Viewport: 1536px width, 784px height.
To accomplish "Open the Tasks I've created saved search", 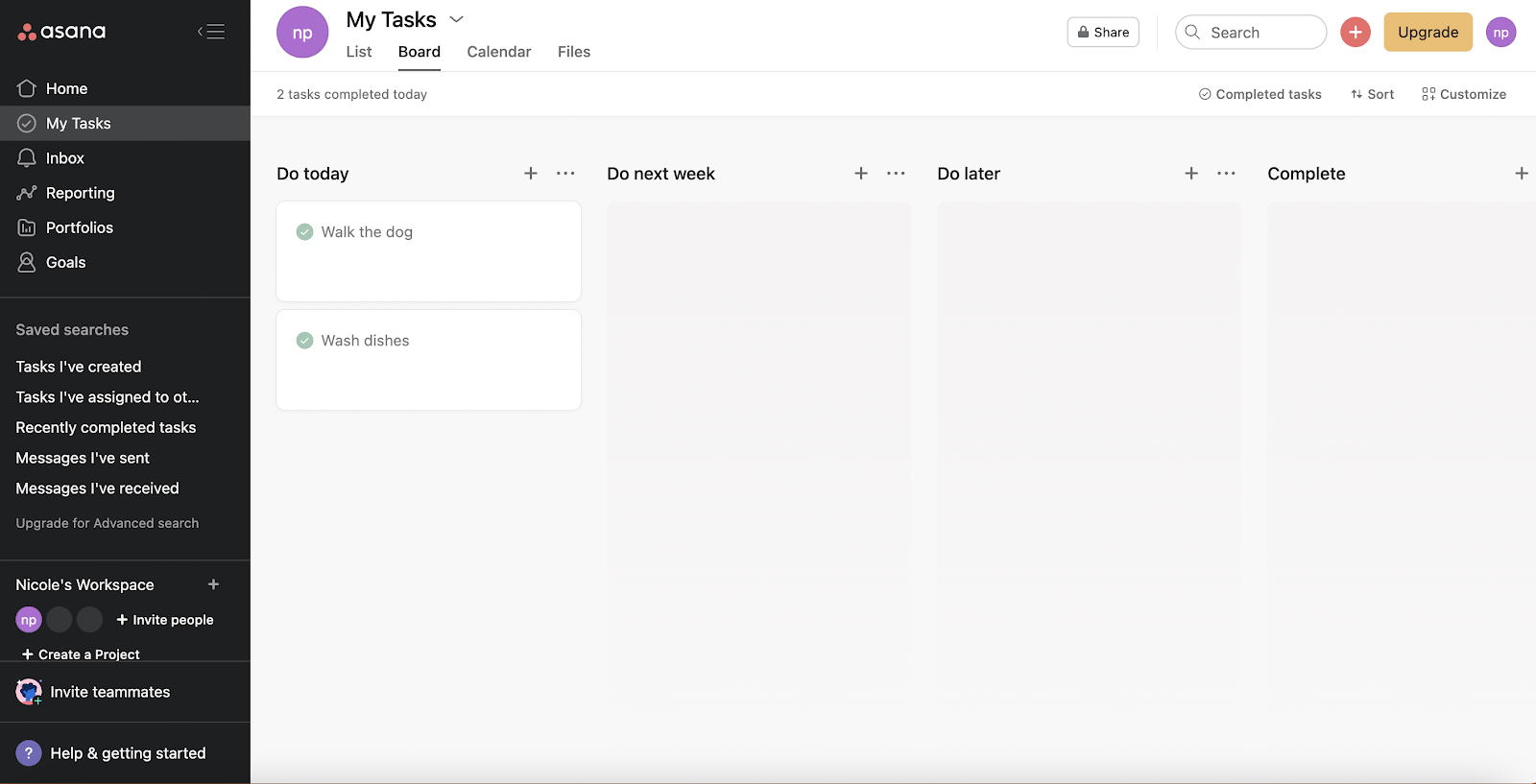I will [x=79, y=367].
